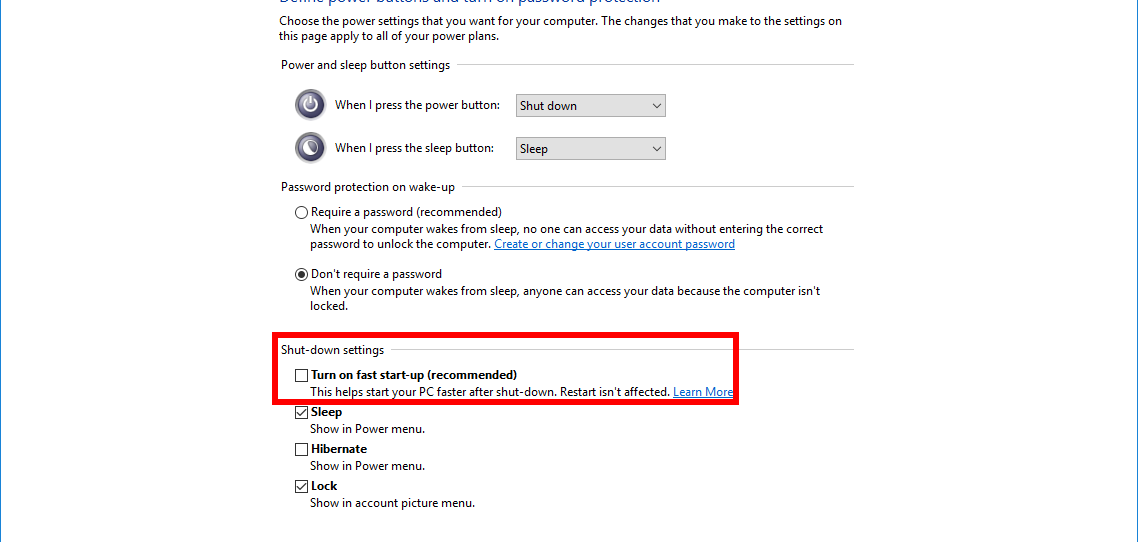
Task: Open the power button action dropdown
Action: pyautogui.click(x=590, y=105)
